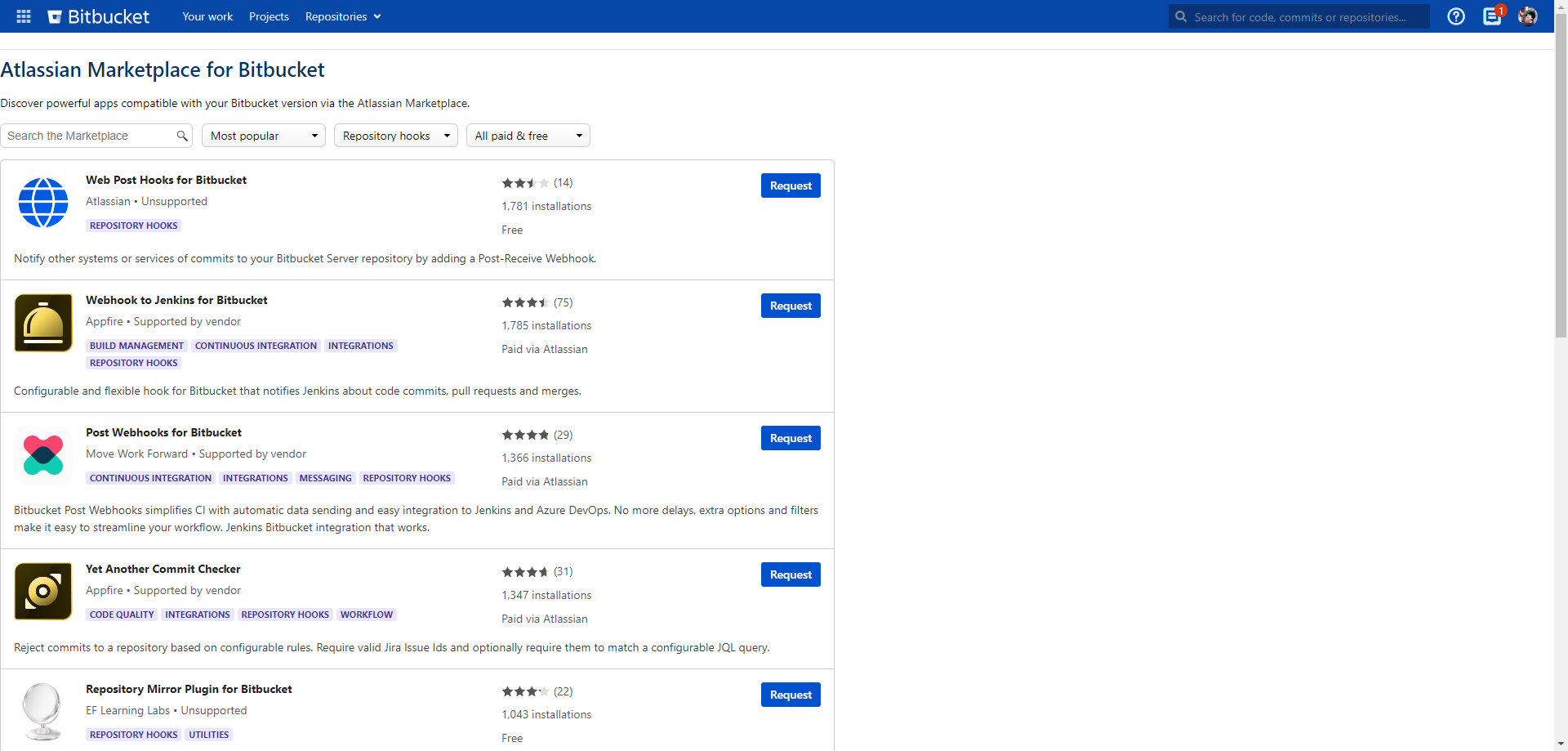Click Repository Hooks tag on Webhook to Jenkins
1568x751 pixels.
click(134, 363)
